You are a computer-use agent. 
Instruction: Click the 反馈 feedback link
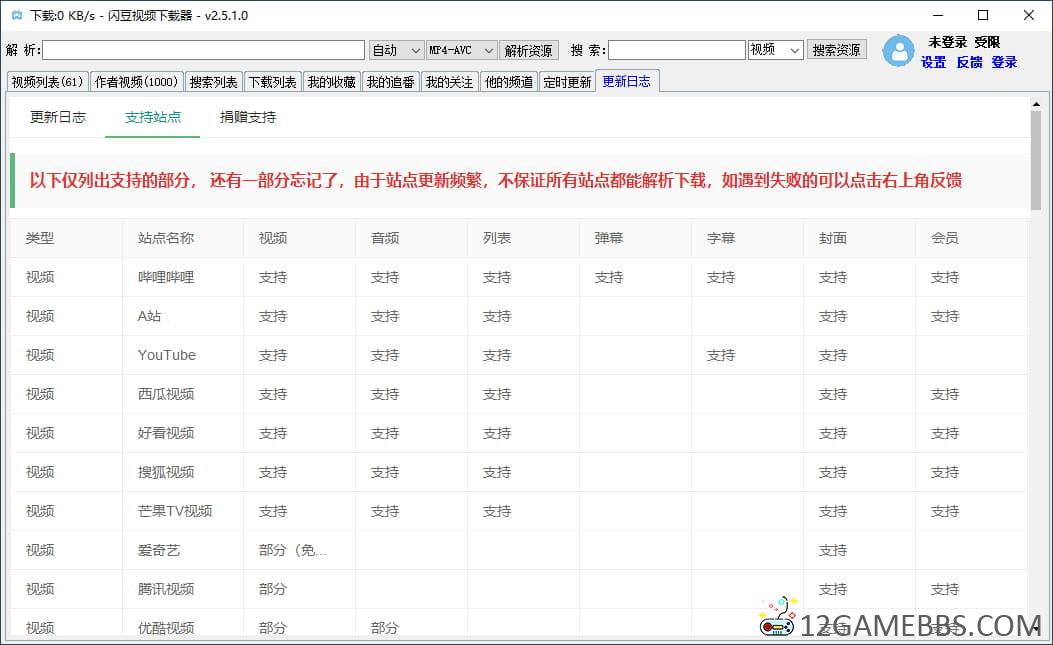coord(969,62)
